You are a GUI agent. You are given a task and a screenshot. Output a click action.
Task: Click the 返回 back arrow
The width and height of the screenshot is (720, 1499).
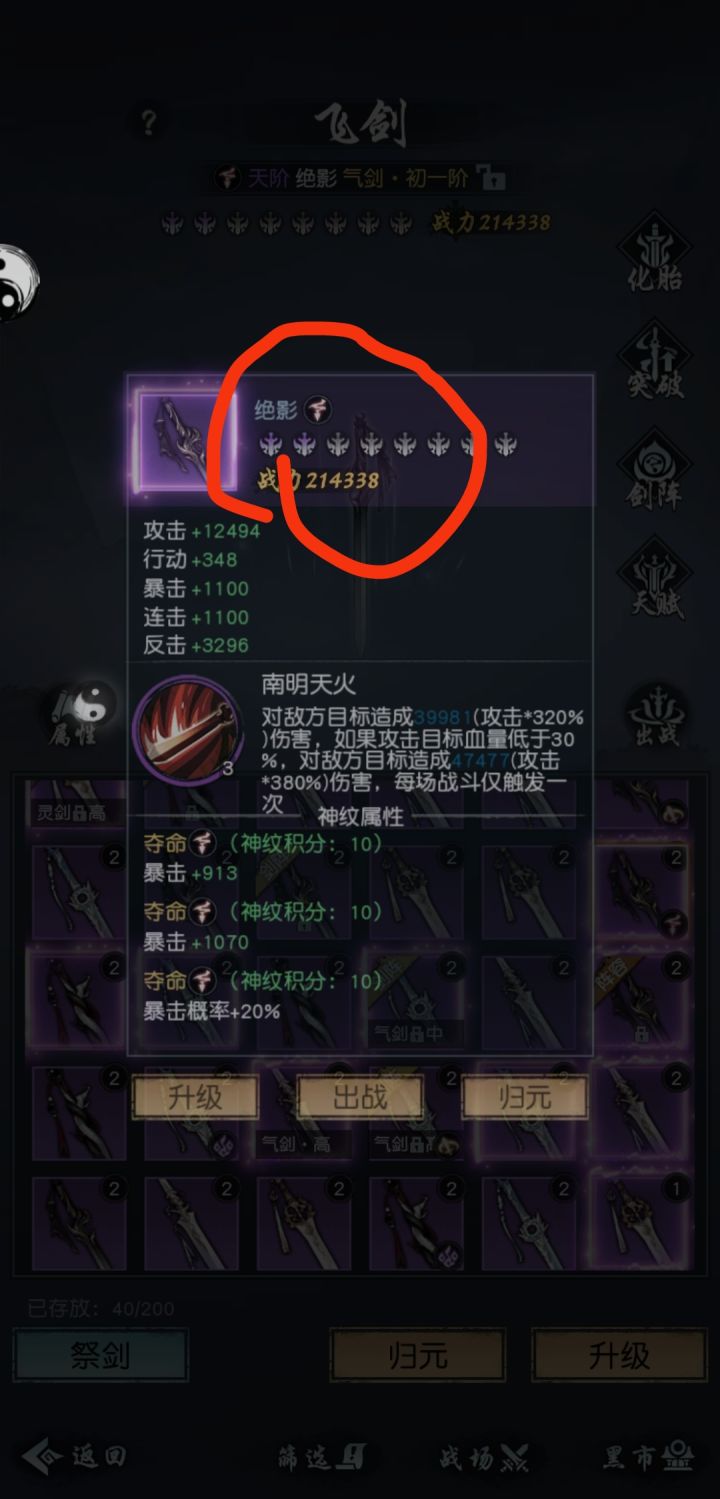click(73, 1456)
